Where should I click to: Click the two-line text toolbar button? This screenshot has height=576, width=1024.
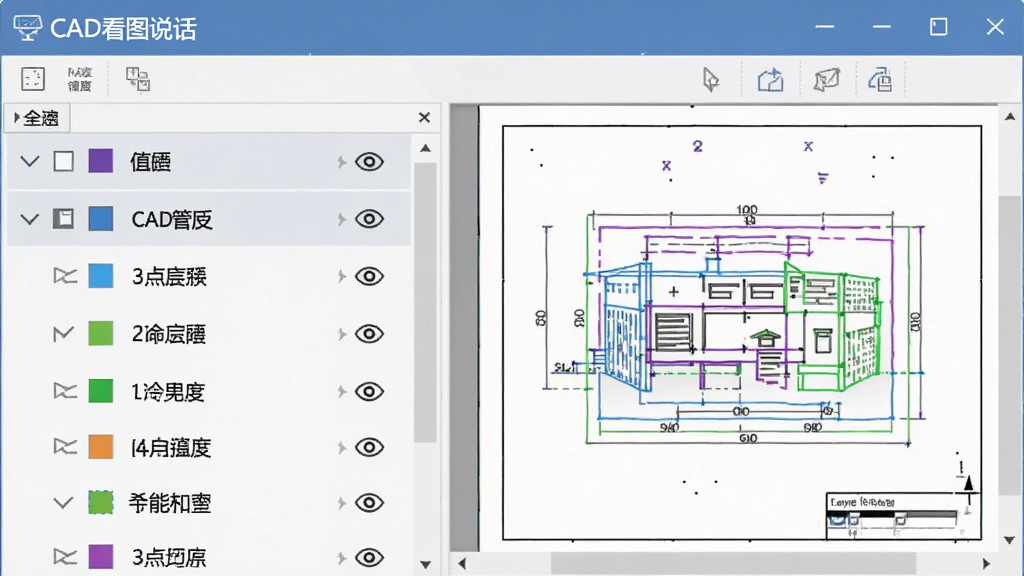pos(80,79)
